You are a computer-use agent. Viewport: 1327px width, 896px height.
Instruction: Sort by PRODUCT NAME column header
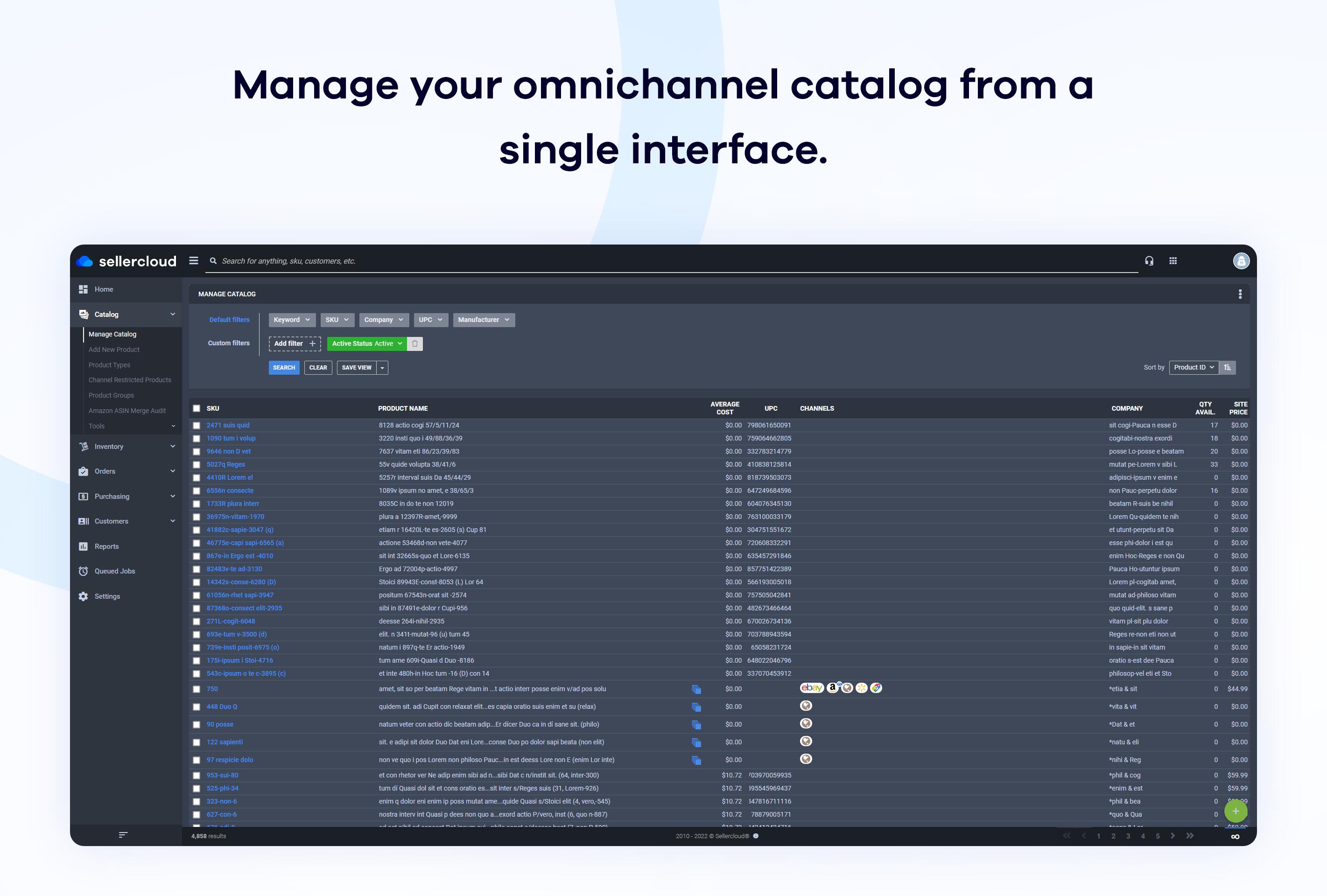tap(402, 408)
